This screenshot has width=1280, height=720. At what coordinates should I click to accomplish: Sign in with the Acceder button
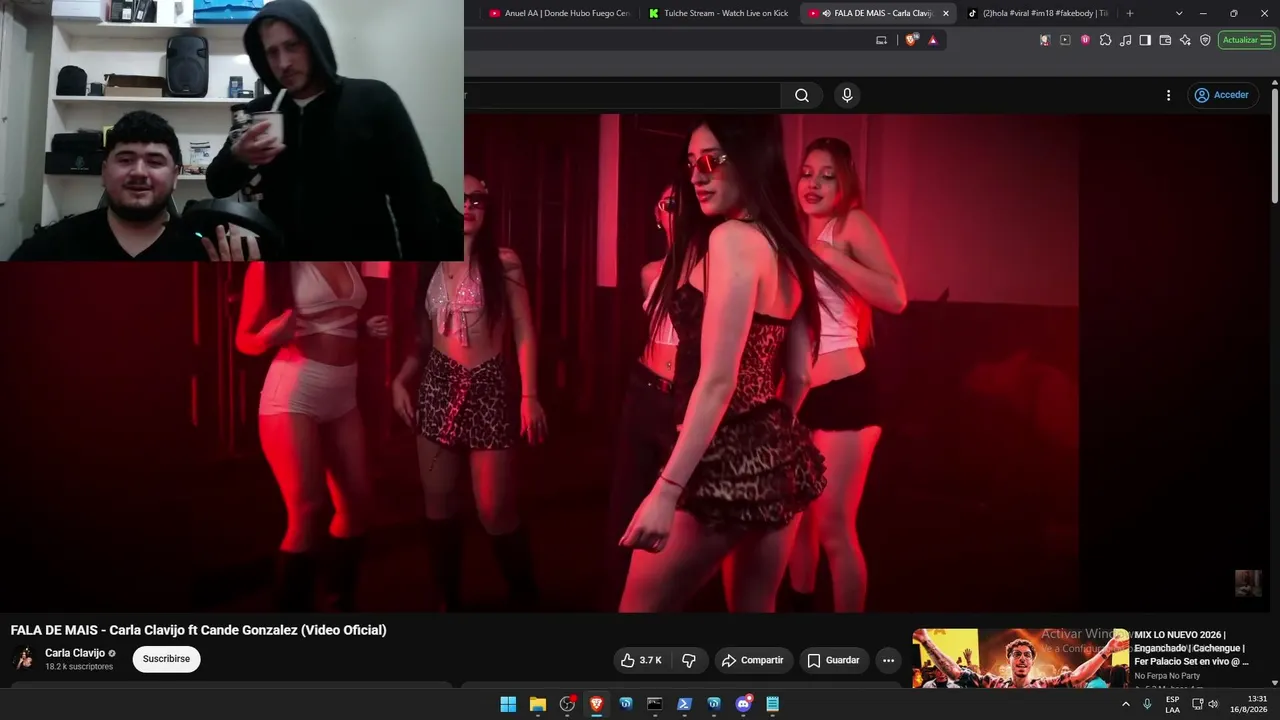pos(1221,95)
